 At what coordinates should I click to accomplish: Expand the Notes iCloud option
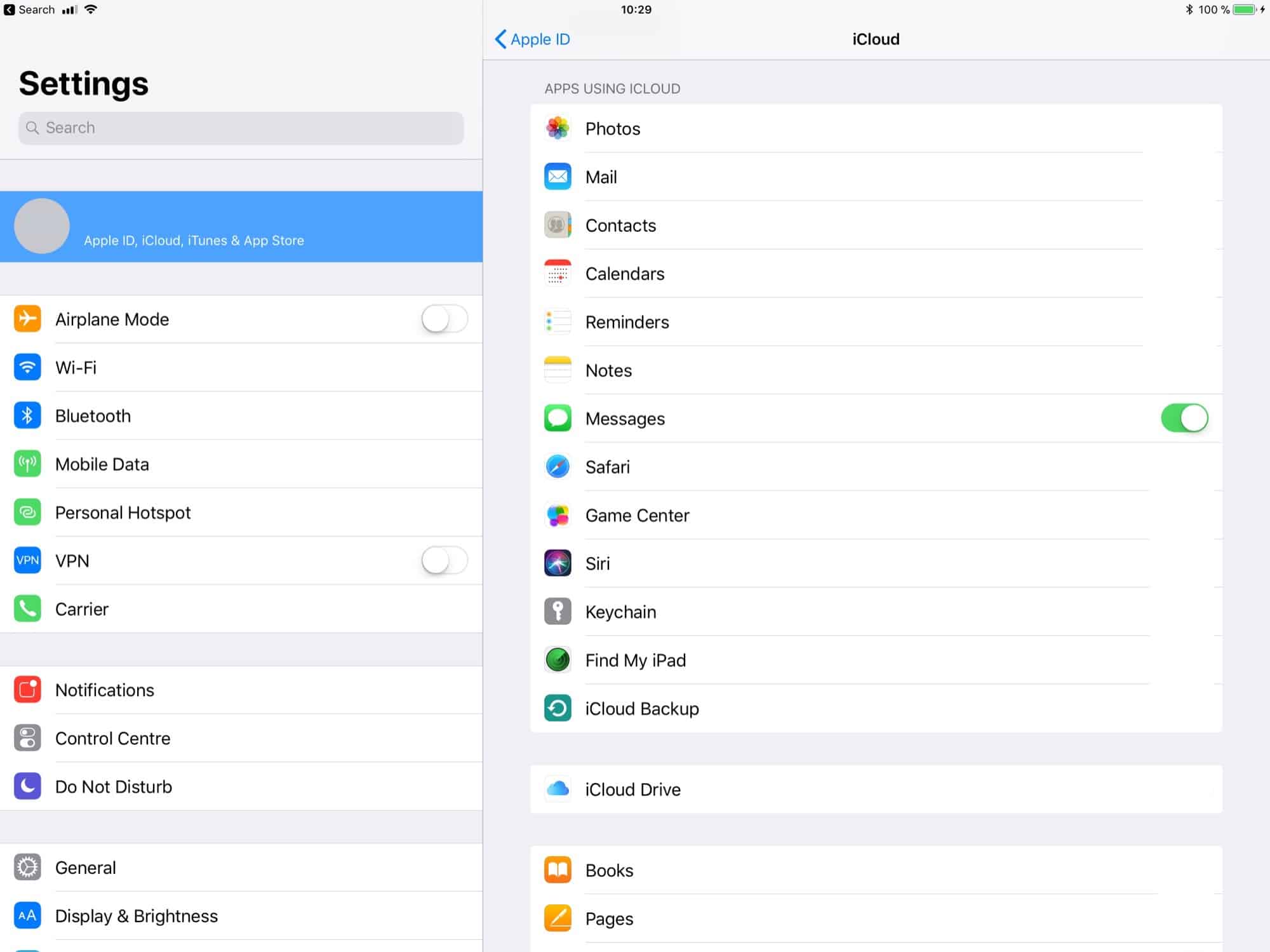pos(877,371)
